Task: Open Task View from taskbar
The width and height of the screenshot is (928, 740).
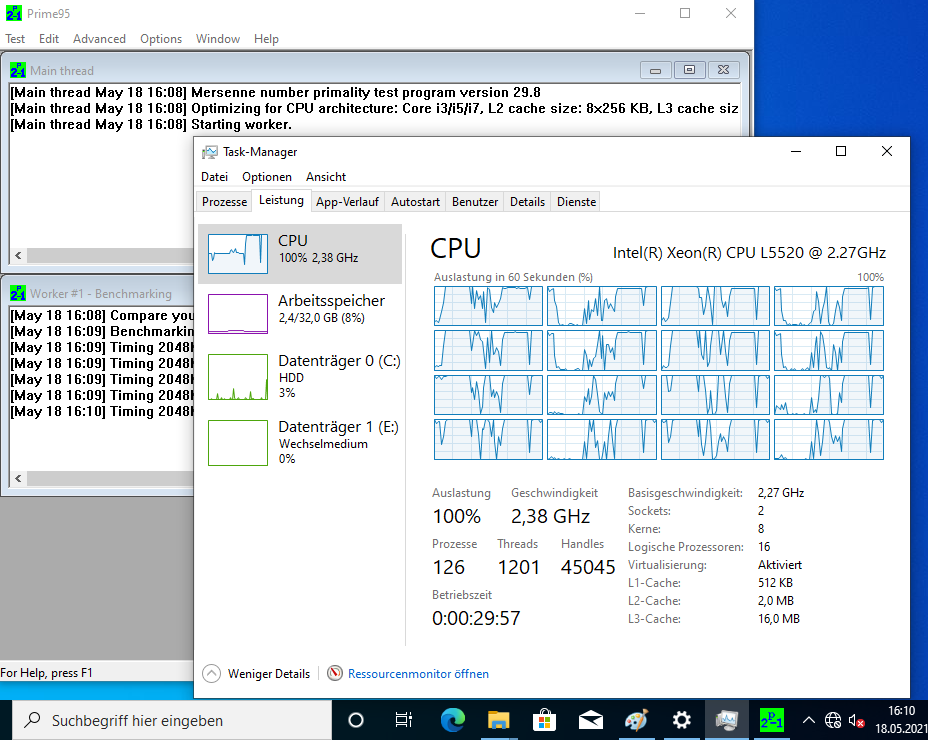Action: (x=403, y=720)
